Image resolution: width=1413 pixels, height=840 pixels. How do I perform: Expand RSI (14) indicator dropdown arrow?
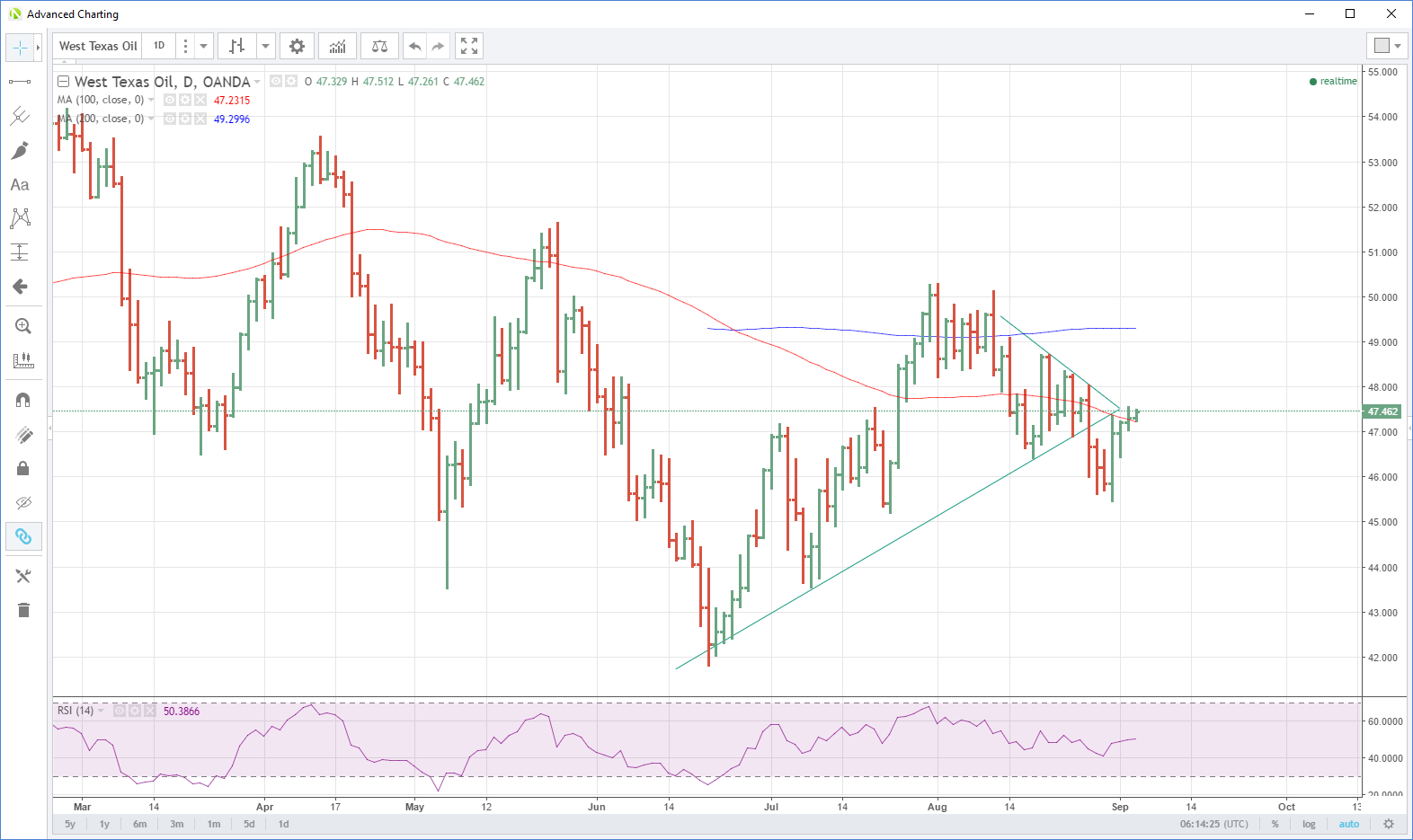(x=101, y=711)
